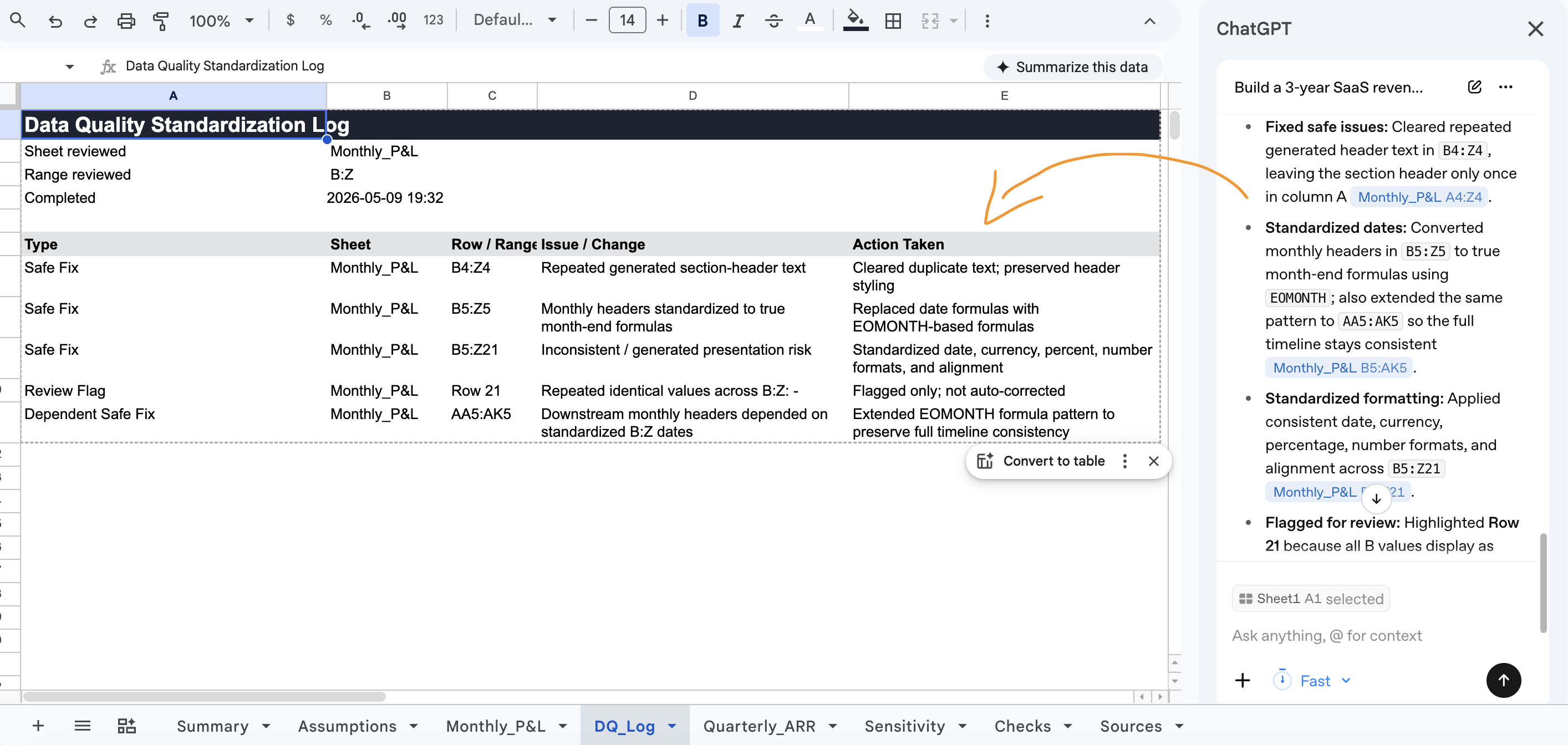Toggle bold formatting
Screen dimensions: 1568x745
tap(702, 21)
